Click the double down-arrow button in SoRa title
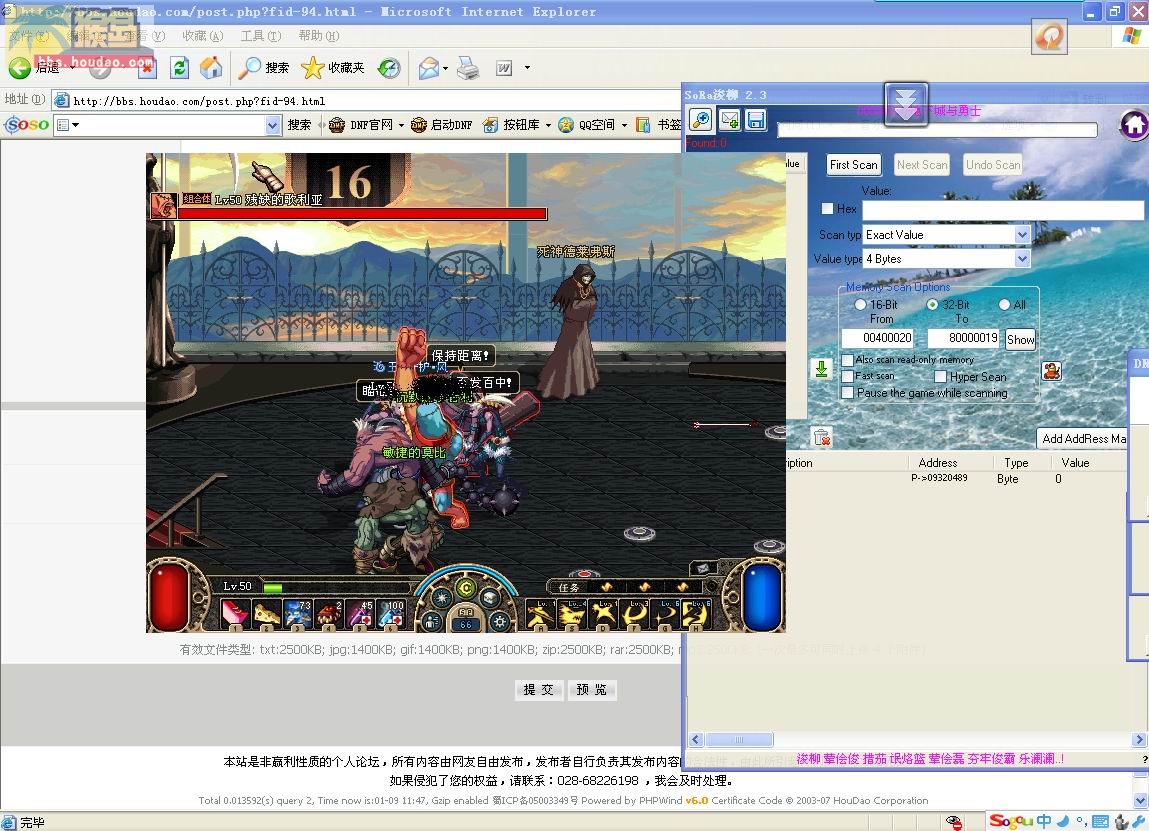 [906, 104]
